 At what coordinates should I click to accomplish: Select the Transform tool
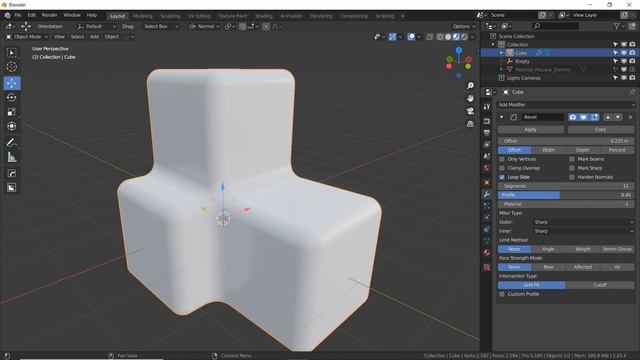(11, 126)
